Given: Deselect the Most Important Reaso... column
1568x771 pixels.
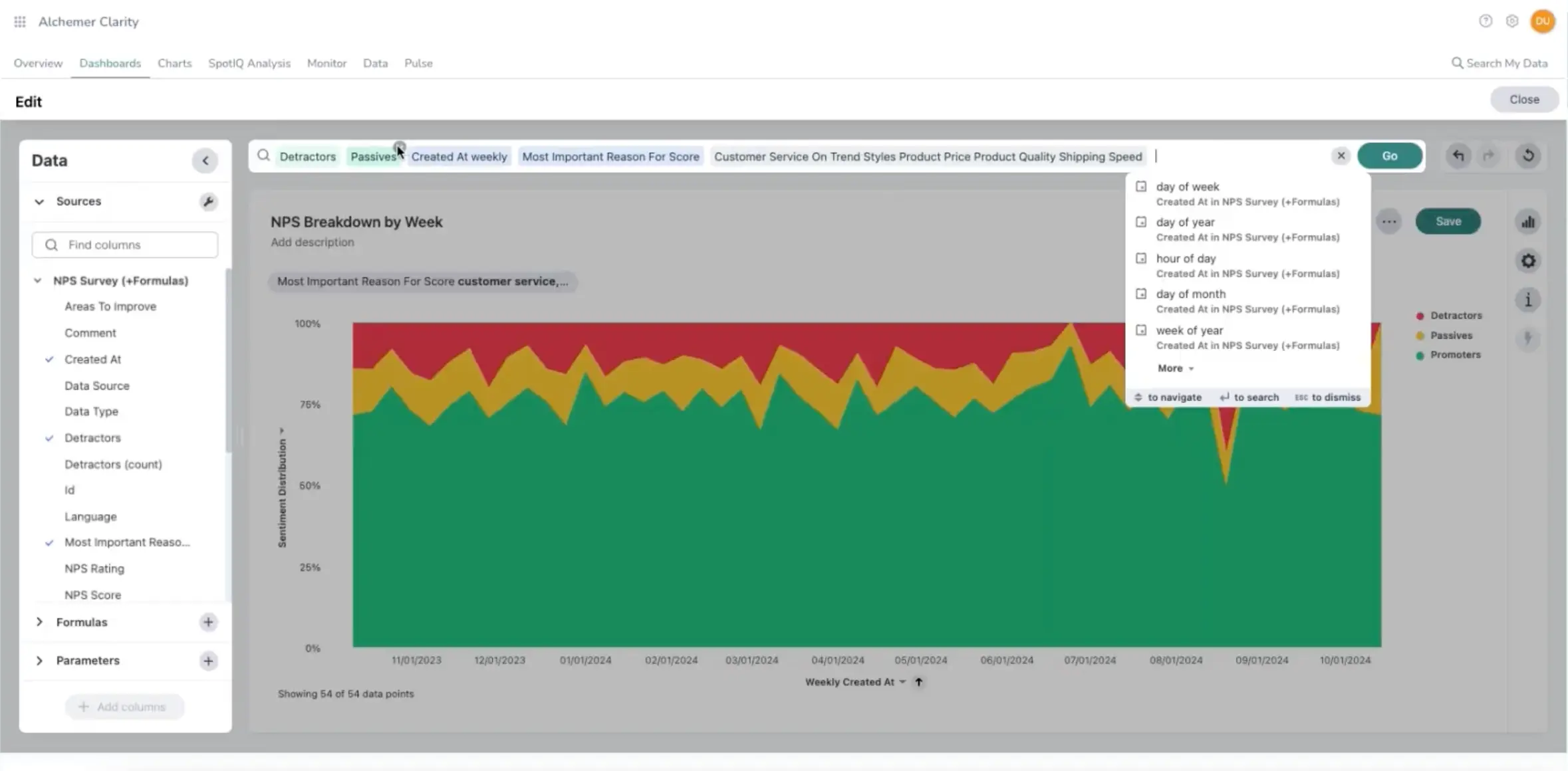Looking at the screenshot, I should coord(127,542).
